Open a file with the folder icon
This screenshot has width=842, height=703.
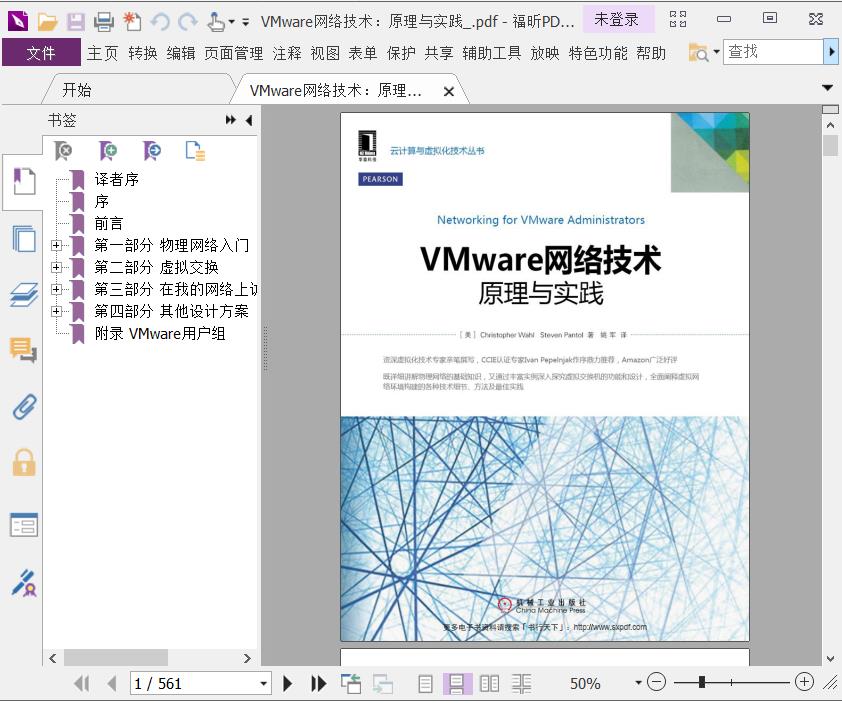click(x=47, y=21)
